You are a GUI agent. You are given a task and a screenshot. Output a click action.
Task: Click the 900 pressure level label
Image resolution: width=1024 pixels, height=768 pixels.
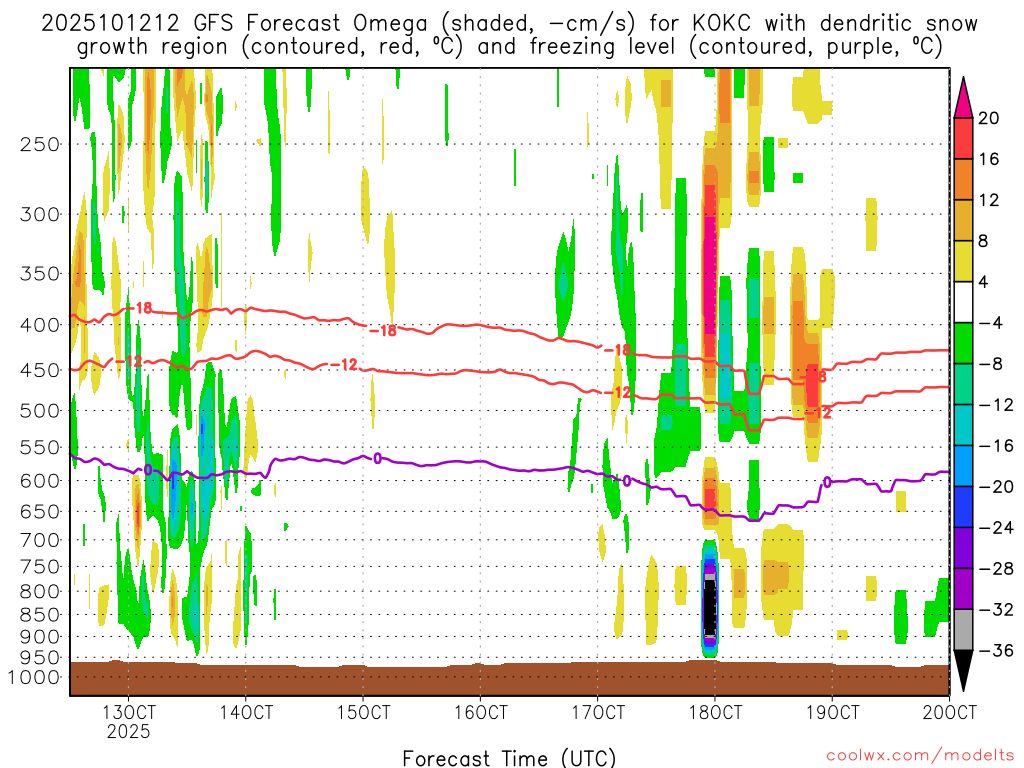coord(40,637)
